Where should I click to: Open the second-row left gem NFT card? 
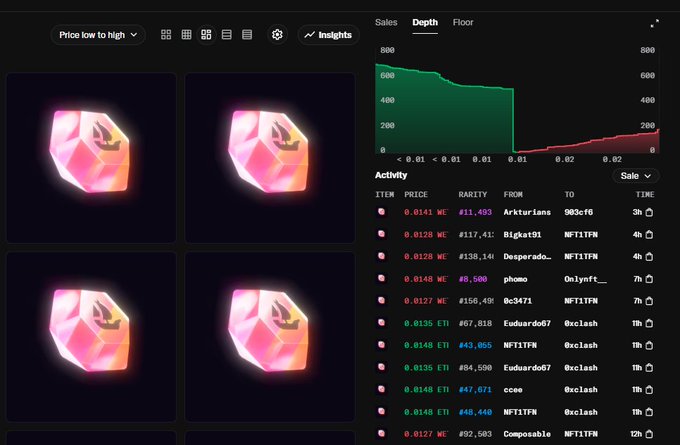(x=91, y=337)
